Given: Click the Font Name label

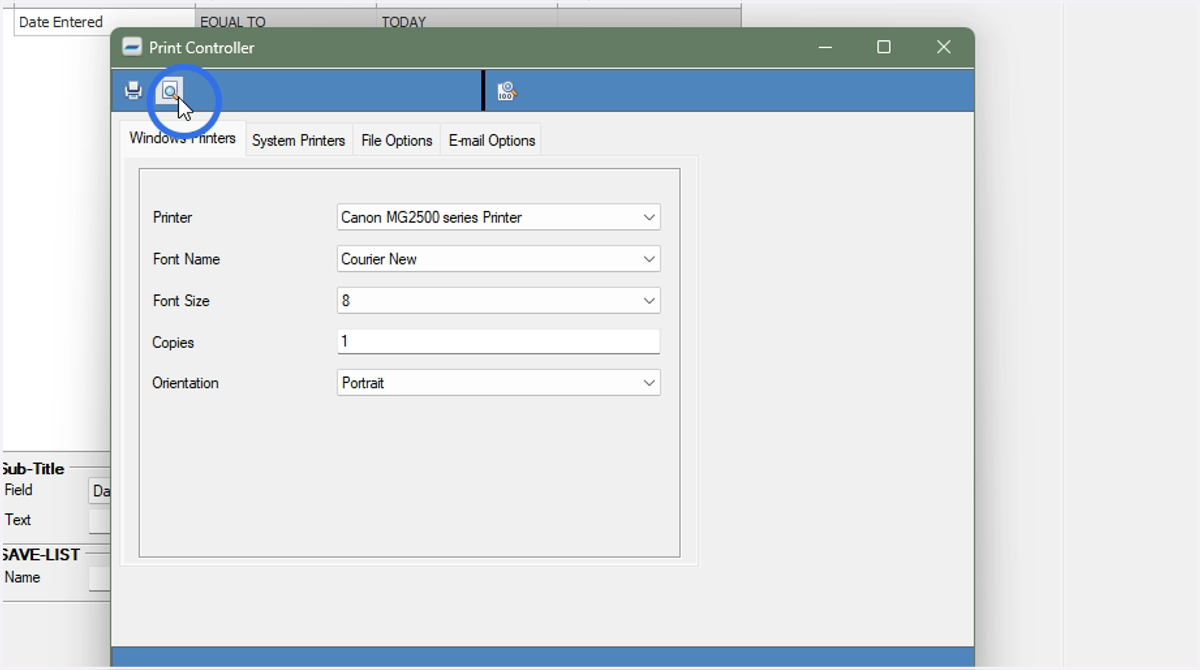Looking at the screenshot, I should [x=186, y=259].
